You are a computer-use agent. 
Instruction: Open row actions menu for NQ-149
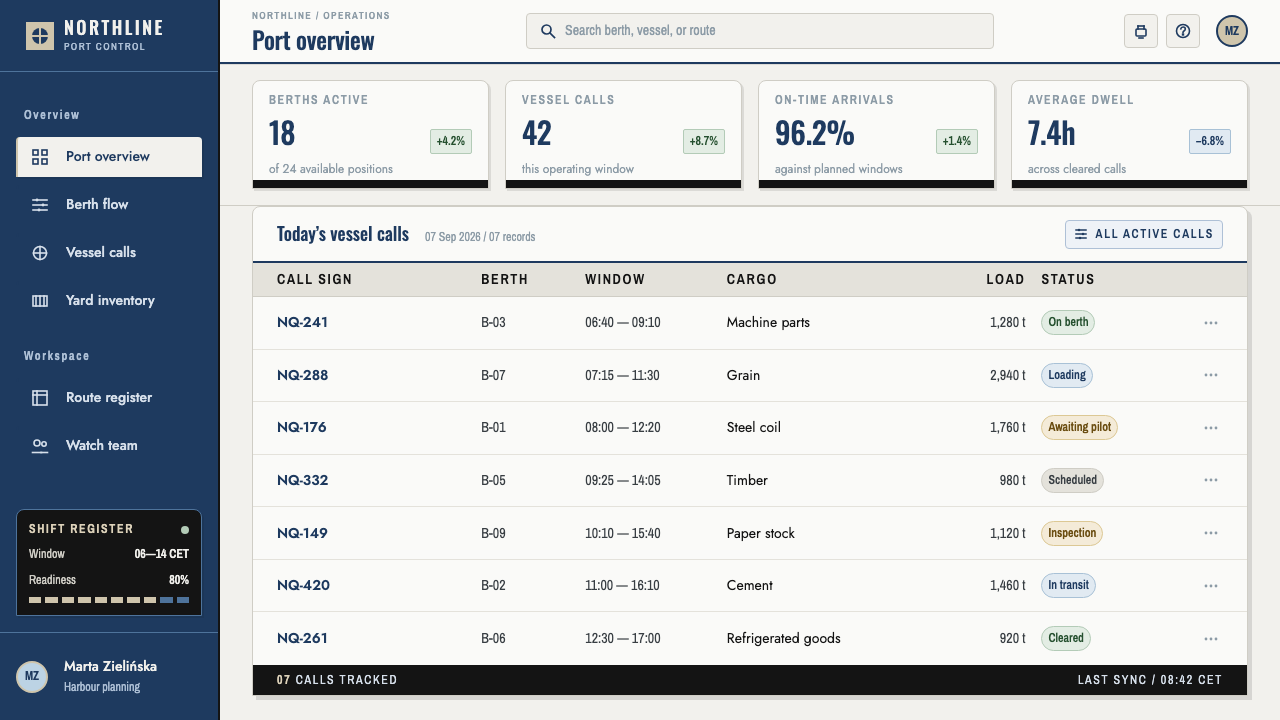click(1211, 533)
